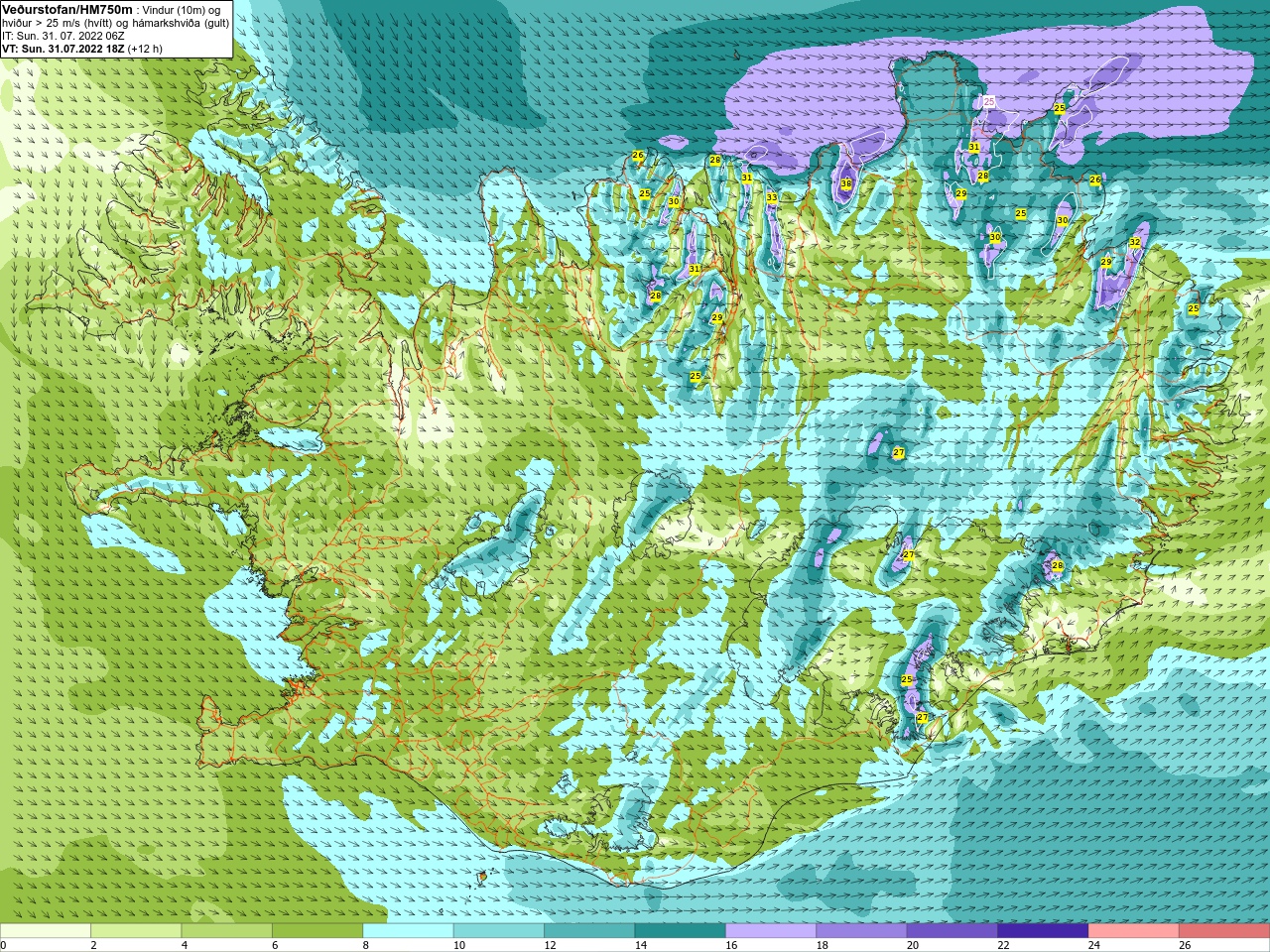The width and height of the screenshot is (1270, 952).
Task: Click the dark teal 14–16 m/s legend swatch
Action: [681, 930]
